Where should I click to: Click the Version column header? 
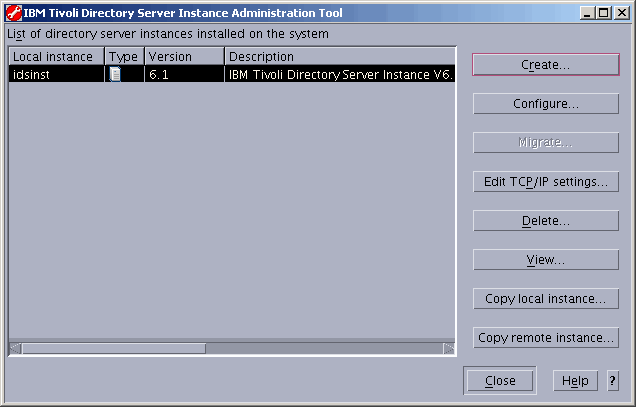point(184,57)
